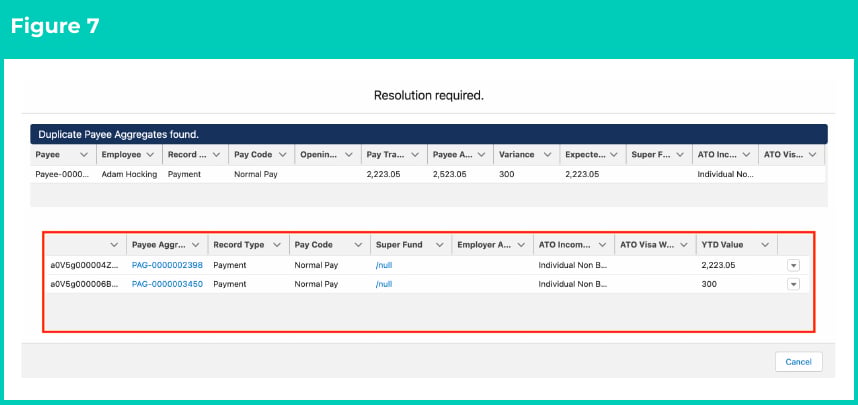Open the Openin... column chevron

pyautogui.click(x=349, y=155)
